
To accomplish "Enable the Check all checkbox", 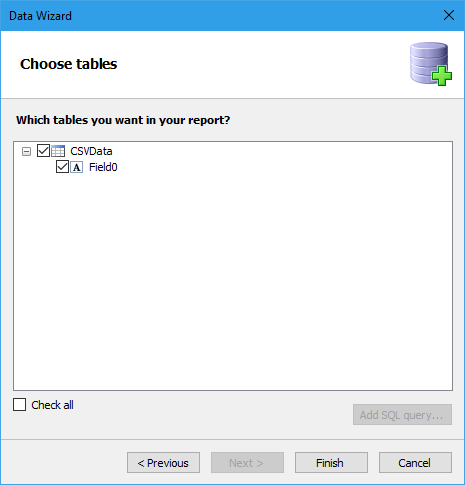I will coord(19,405).
